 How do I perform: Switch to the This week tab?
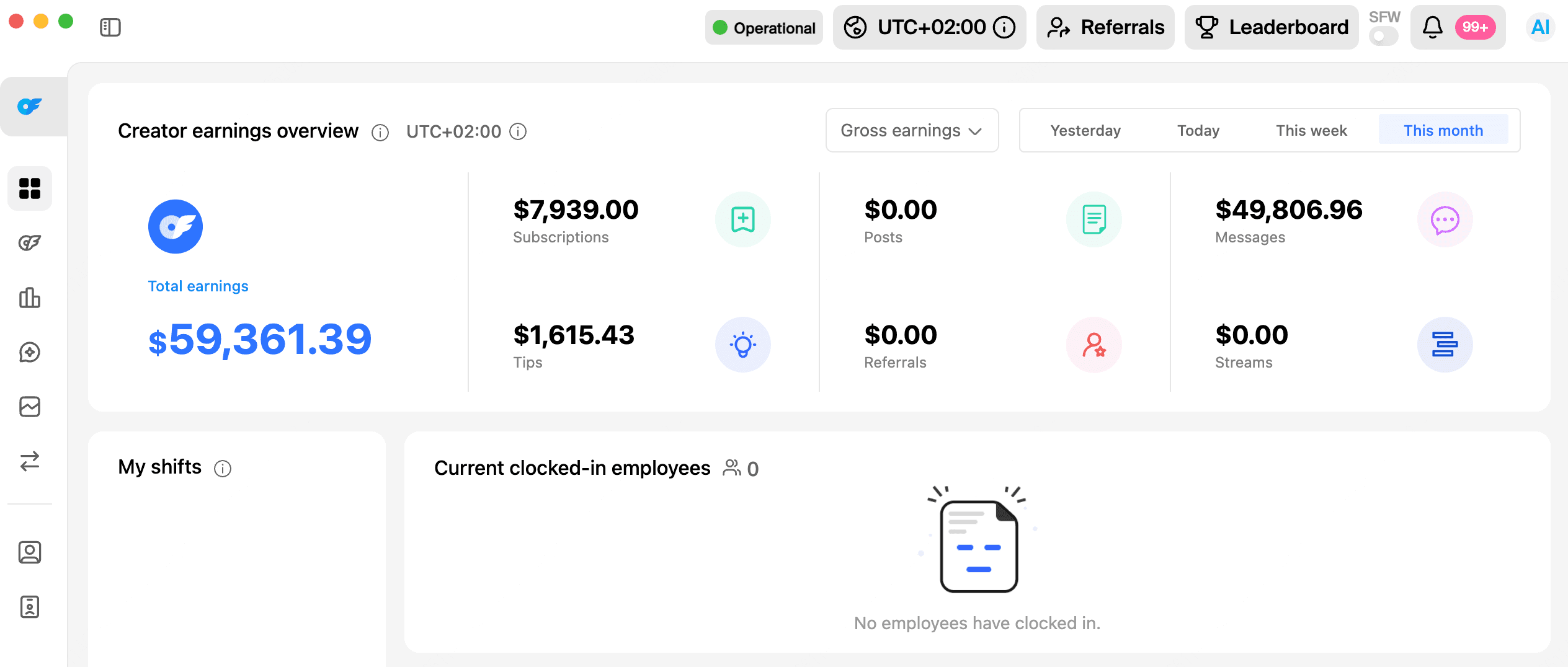[1311, 131]
